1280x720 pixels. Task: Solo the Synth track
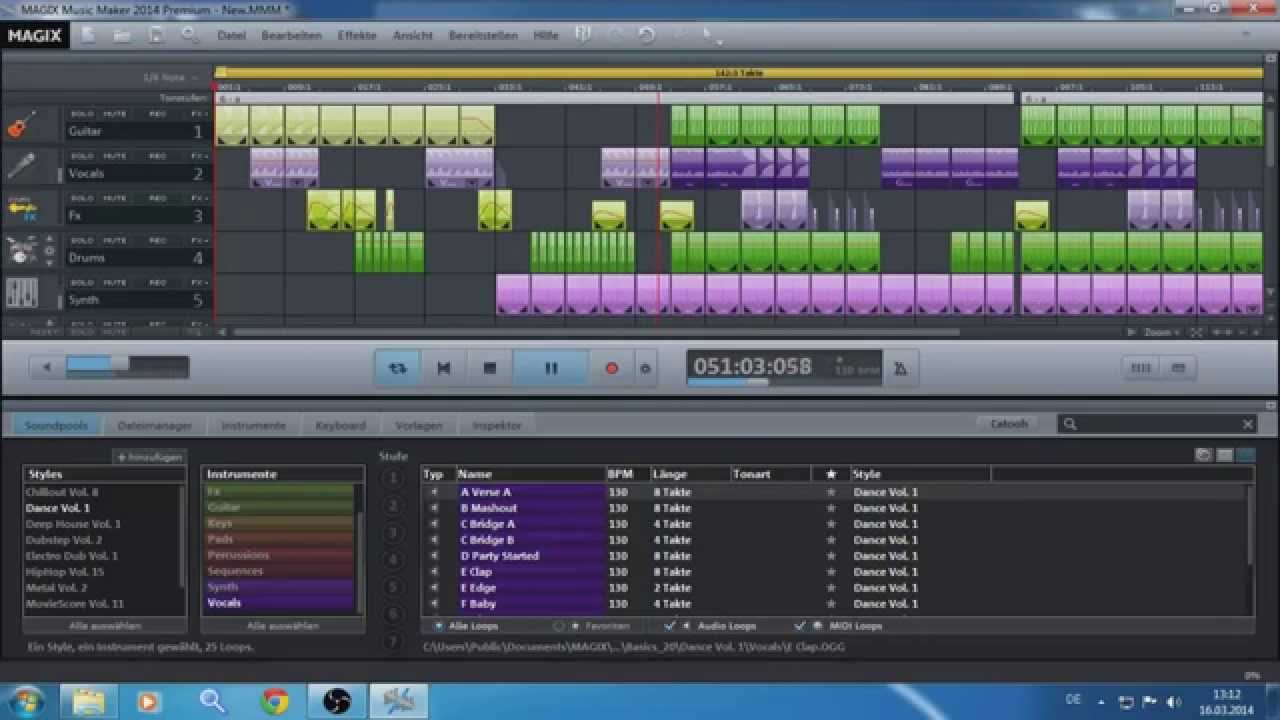point(82,282)
